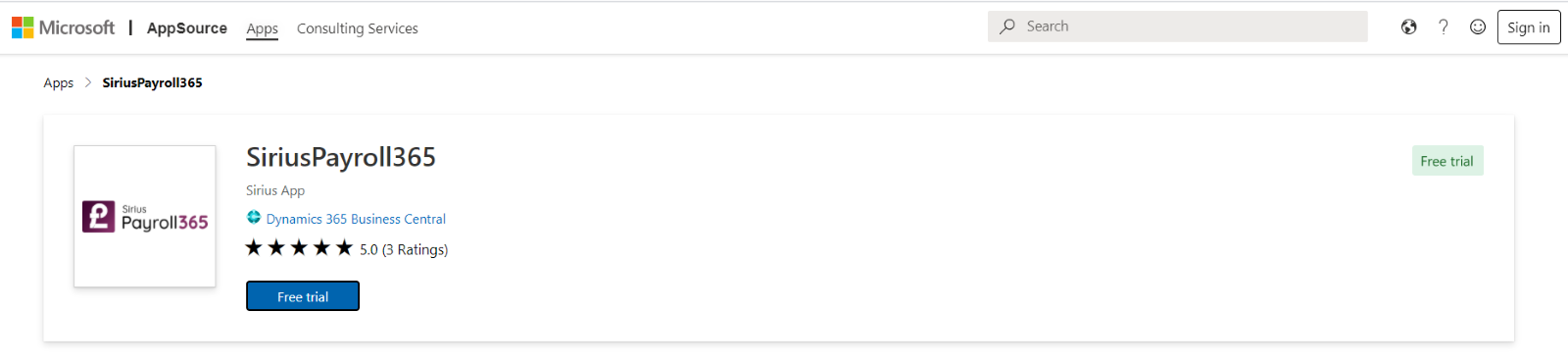
Task: Open help via question mark icon
Action: click(1444, 27)
